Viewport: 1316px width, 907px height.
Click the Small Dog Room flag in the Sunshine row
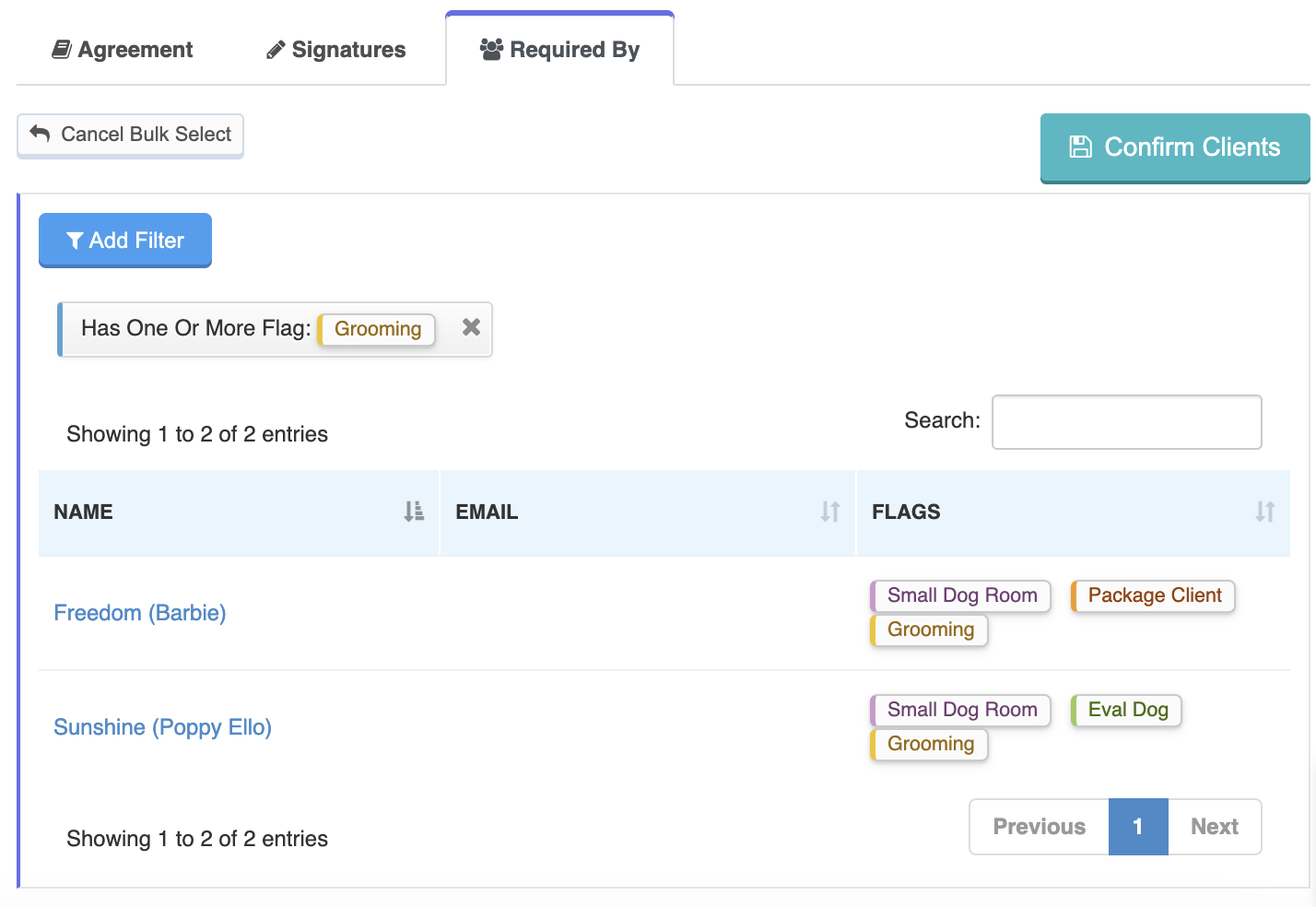coord(960,710)
